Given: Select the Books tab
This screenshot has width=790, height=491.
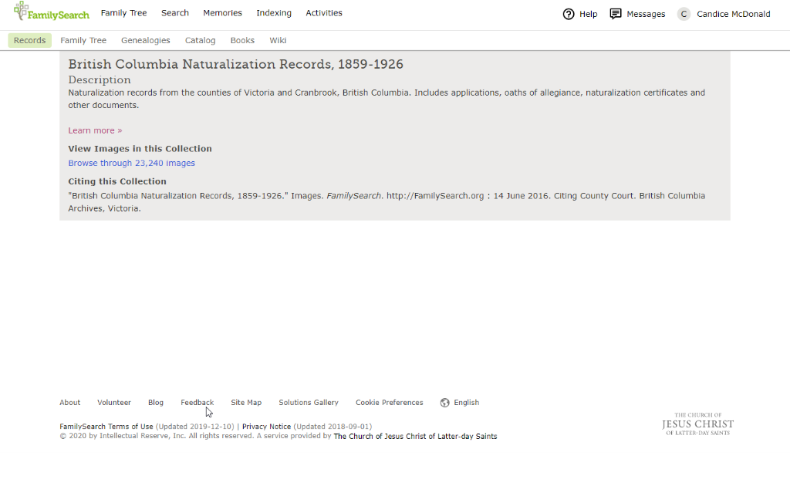Looking at the screenshot, I should [242, 41].
